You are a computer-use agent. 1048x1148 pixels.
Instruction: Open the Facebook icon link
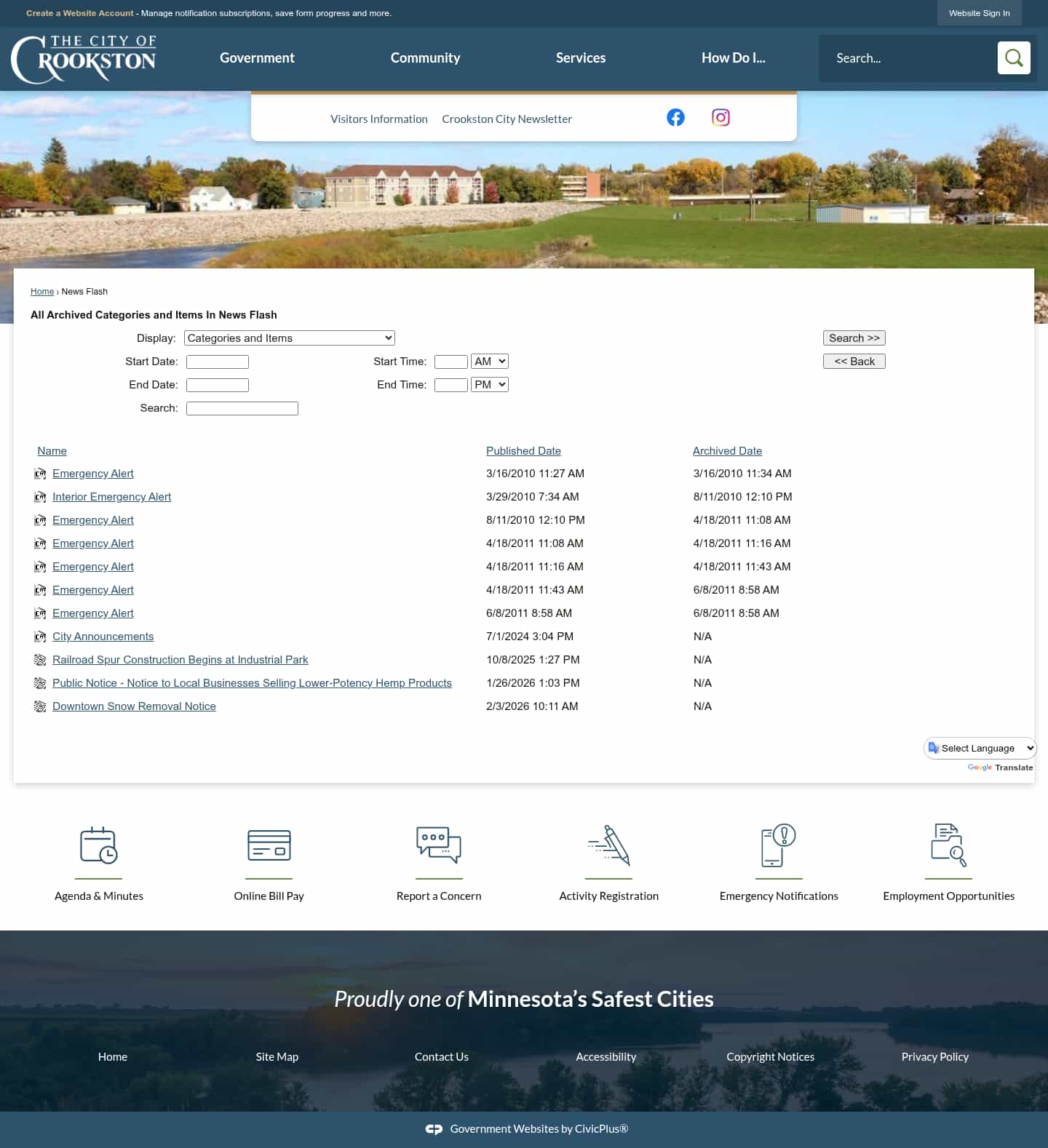(675, 117)
